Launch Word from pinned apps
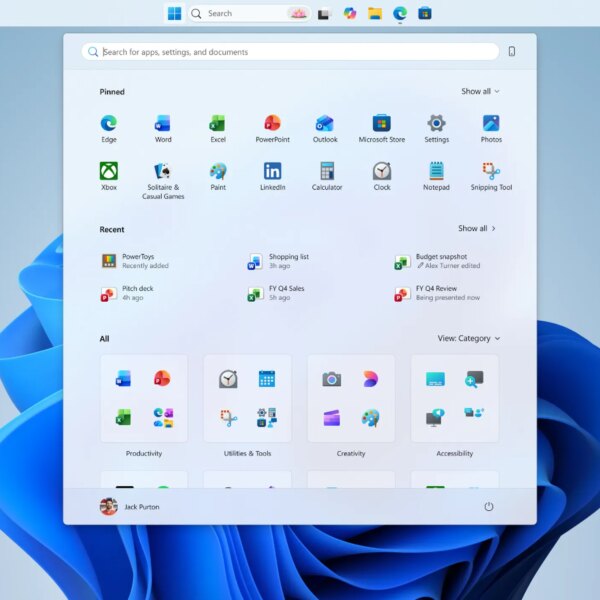Image resolution: width=600 pixels, height=600 pixels. (163, 129)
